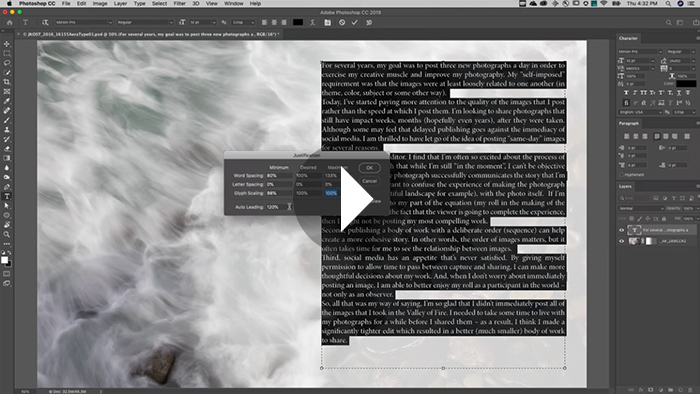
Task: Toggle Strikethrough in Character panel
Action: pos(688,93)
